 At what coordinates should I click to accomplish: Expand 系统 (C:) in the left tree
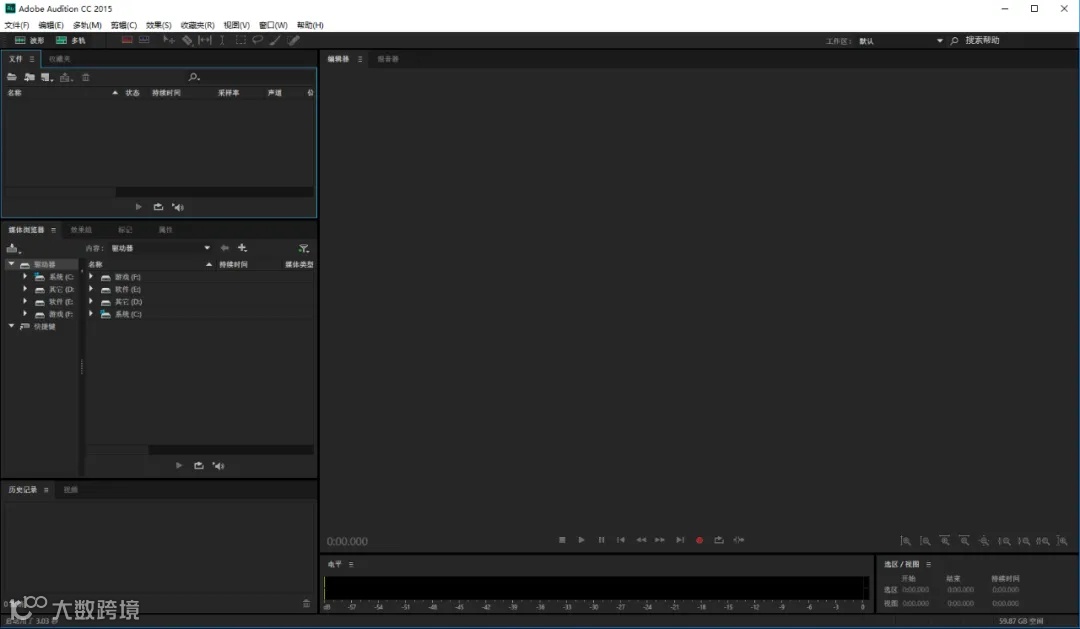(25, 276)
